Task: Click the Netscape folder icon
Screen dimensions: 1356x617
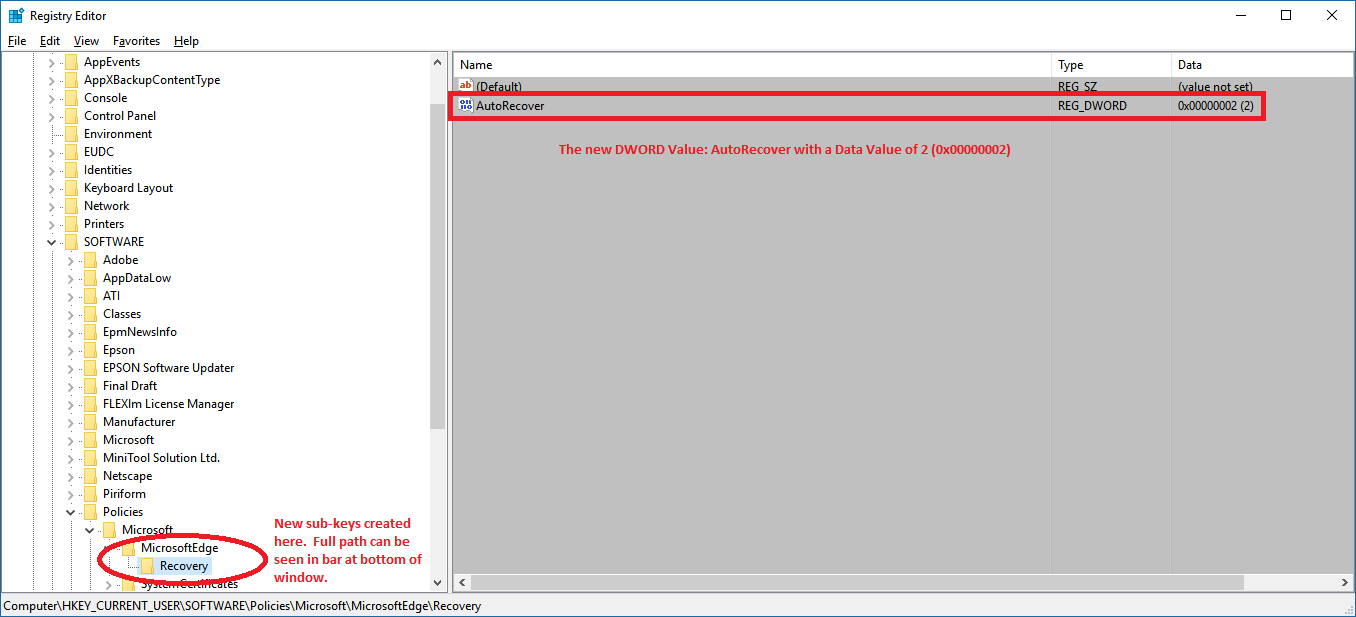Action: coord(90,476)
